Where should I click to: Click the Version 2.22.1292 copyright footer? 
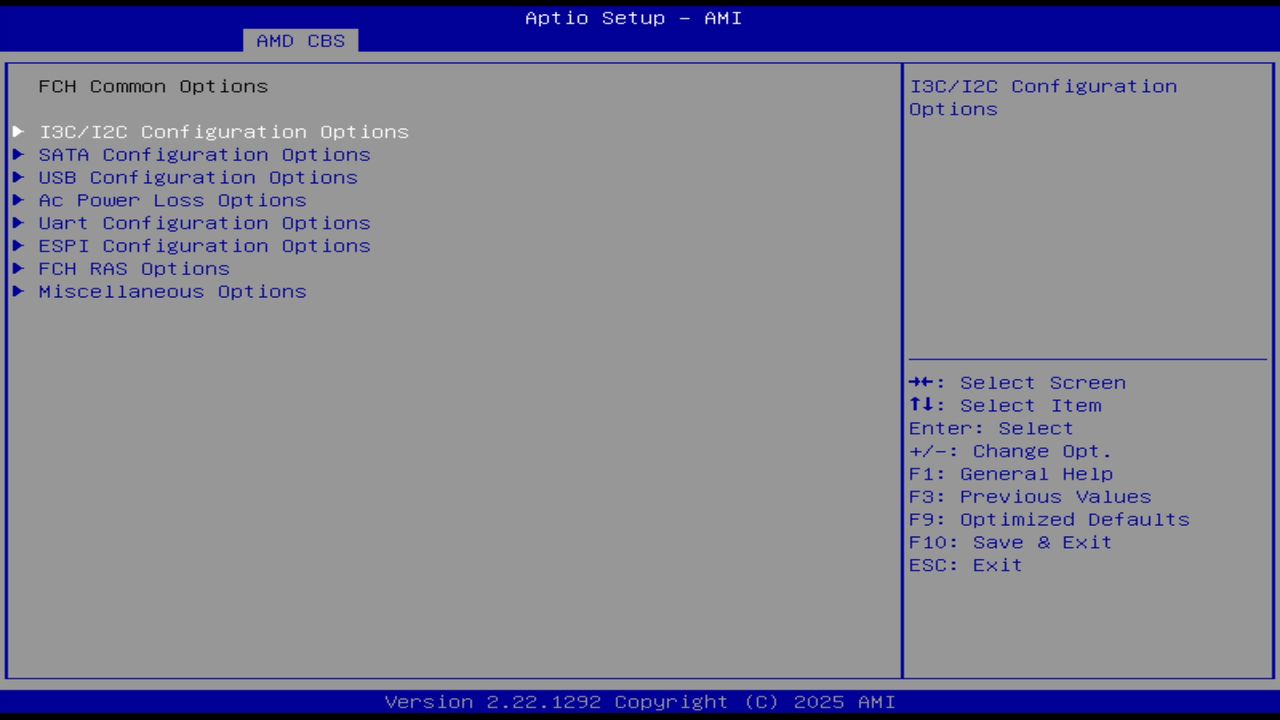tap(640, 702)
